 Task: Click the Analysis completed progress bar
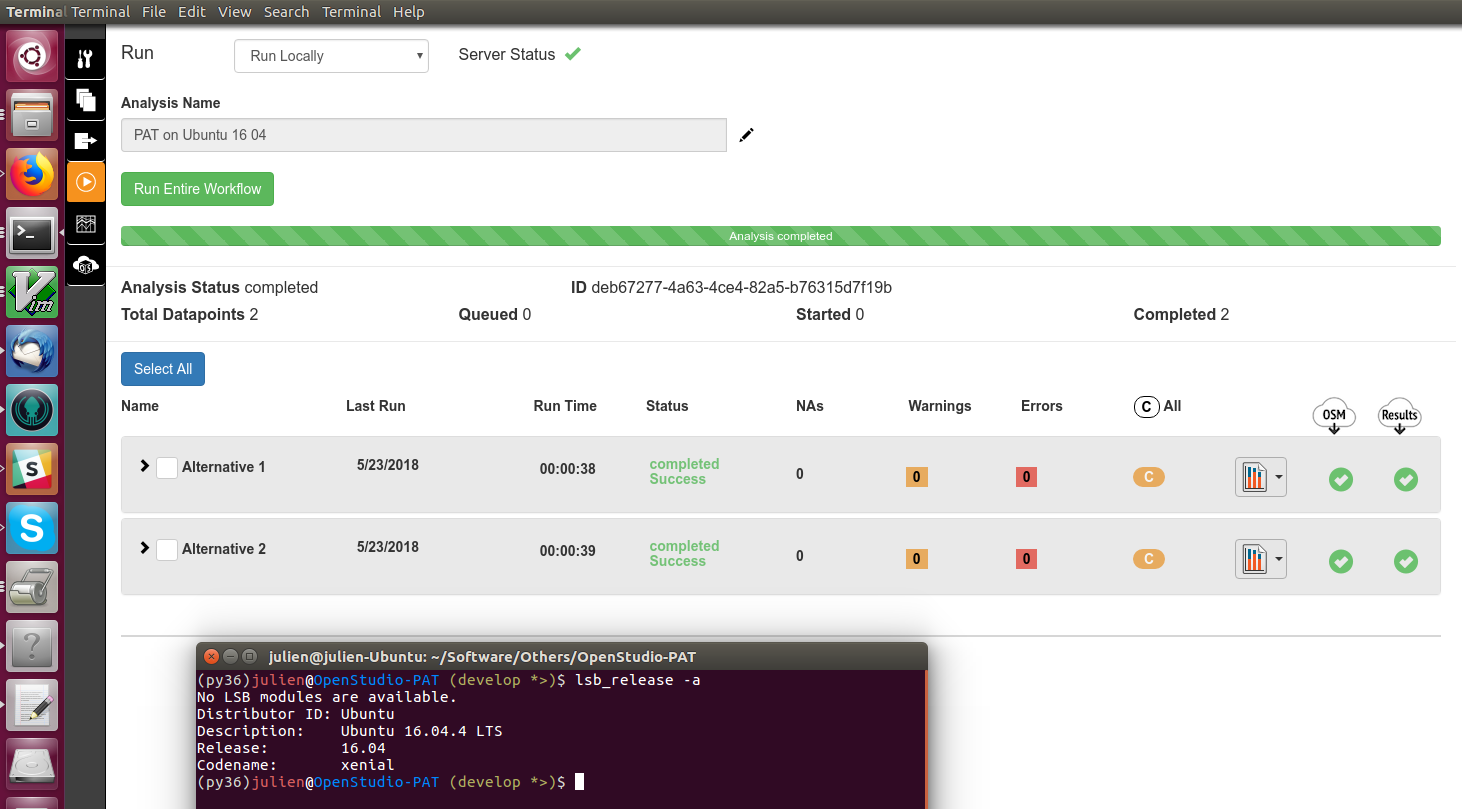(780, 235)
